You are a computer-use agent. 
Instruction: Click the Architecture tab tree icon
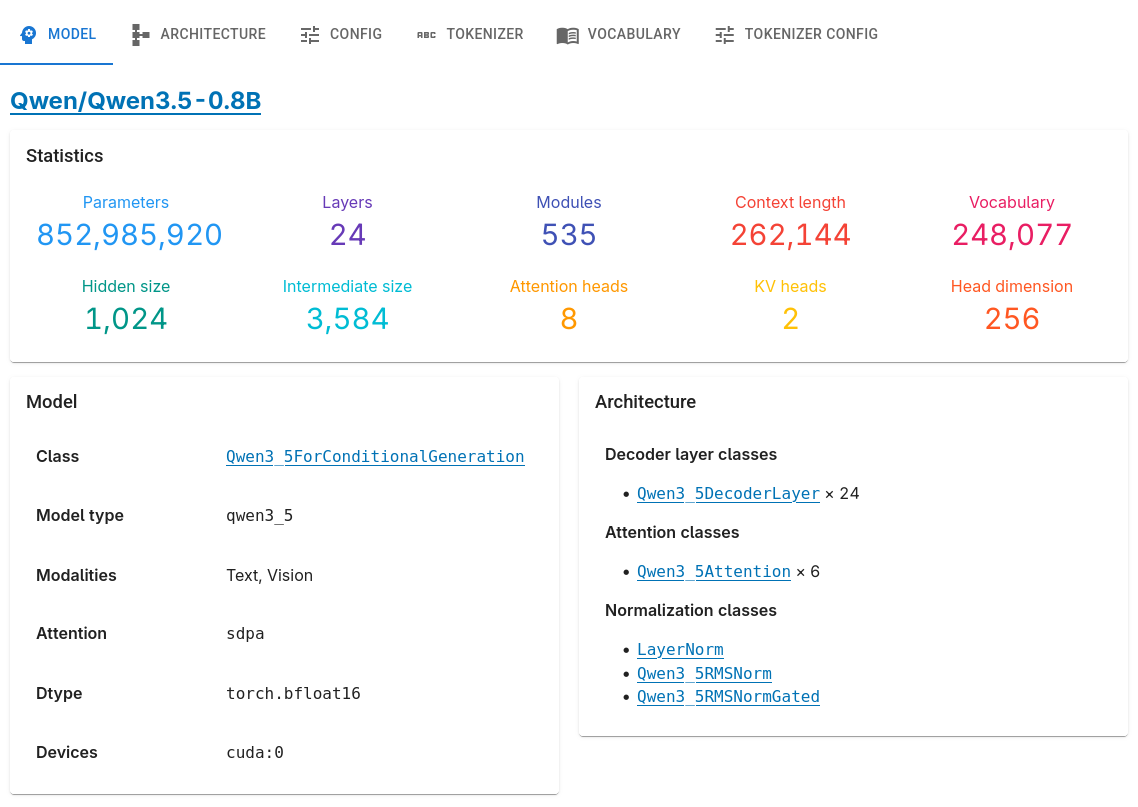coord(140,34)
